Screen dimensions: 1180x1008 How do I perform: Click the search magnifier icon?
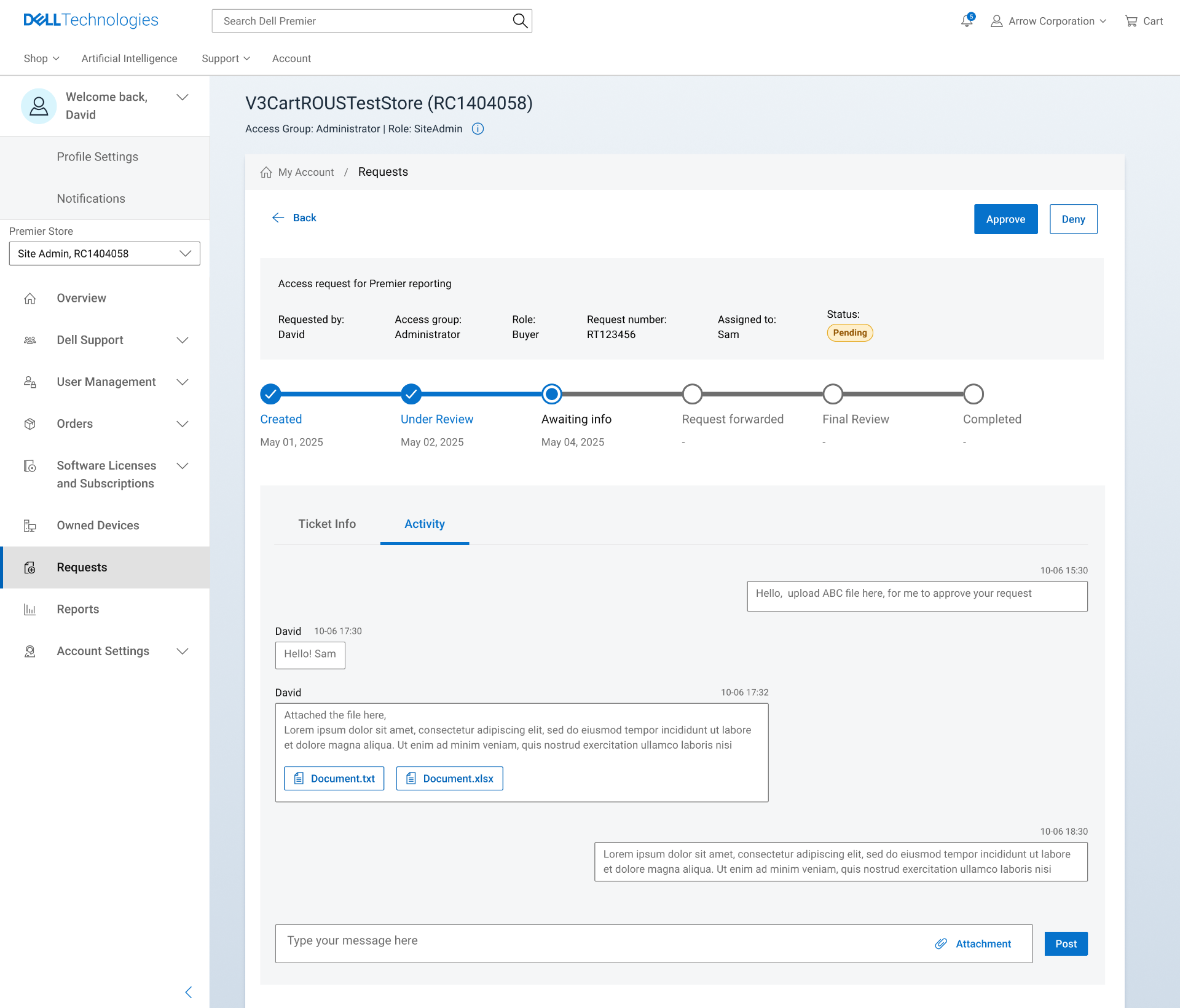520,21
